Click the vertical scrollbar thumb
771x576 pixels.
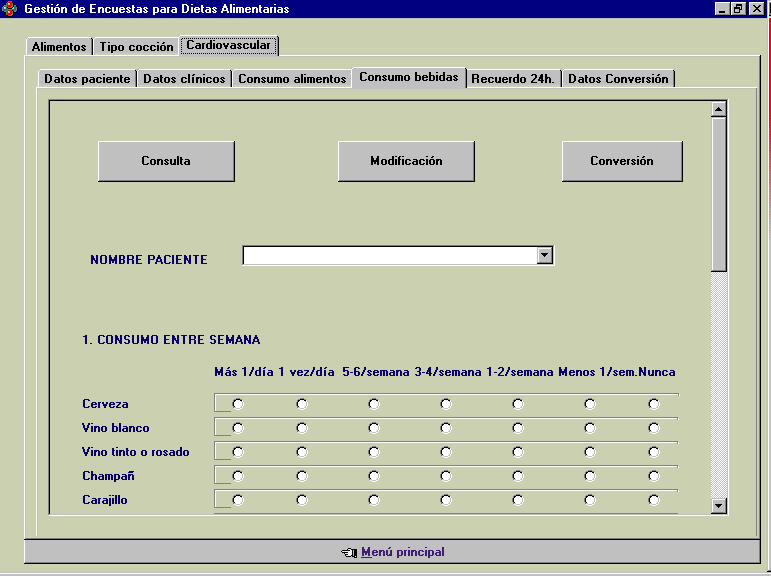(x=718, y=193)
